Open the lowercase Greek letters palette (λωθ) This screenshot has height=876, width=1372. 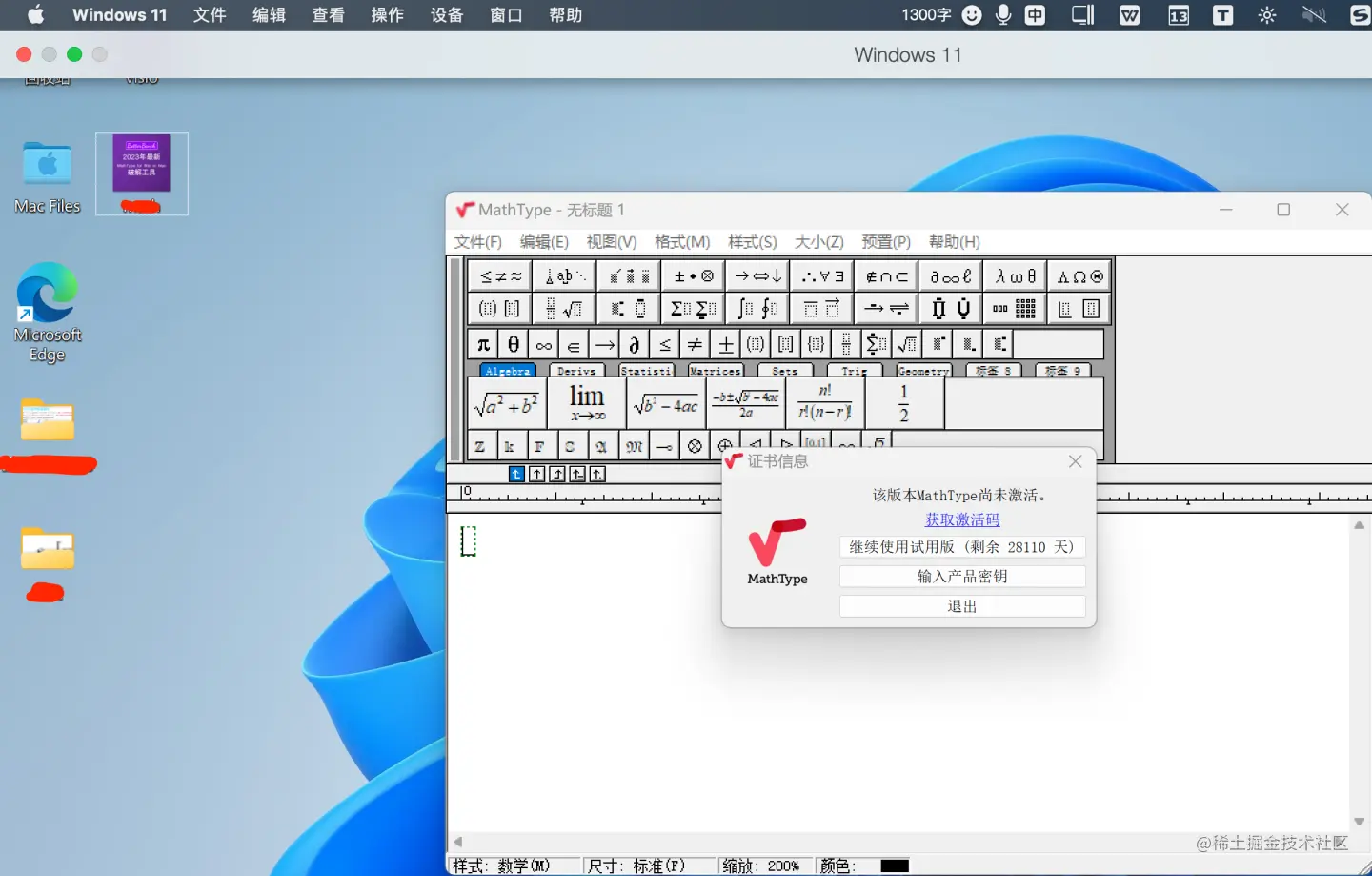pos(1016,276)
